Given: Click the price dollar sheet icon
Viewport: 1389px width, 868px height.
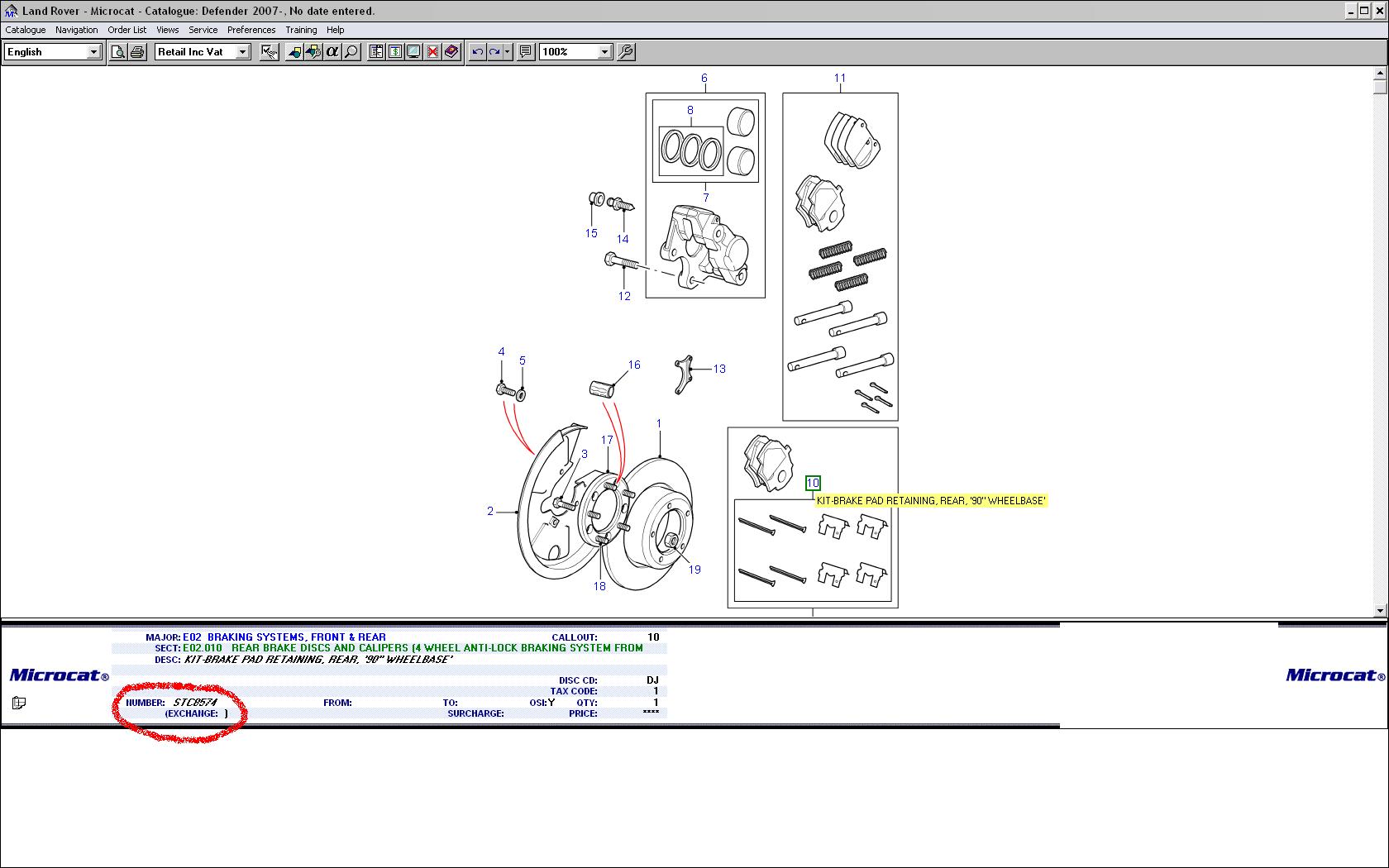Looking at the screenshot, I should point(395,52).
